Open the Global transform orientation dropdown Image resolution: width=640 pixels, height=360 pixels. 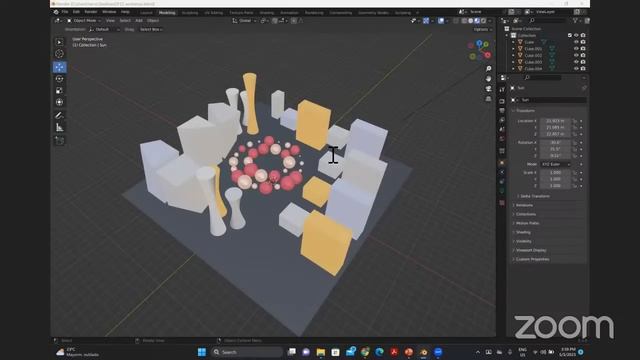click(244, 20)
